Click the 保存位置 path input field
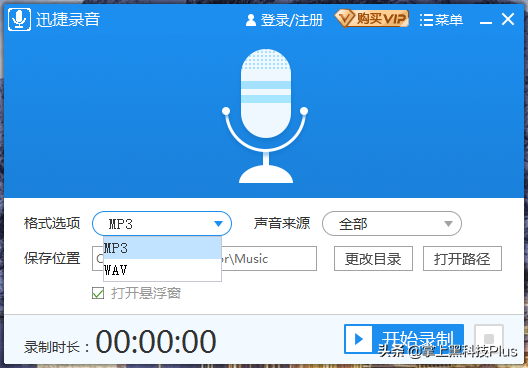528x368 pixels. coord(204,259)
